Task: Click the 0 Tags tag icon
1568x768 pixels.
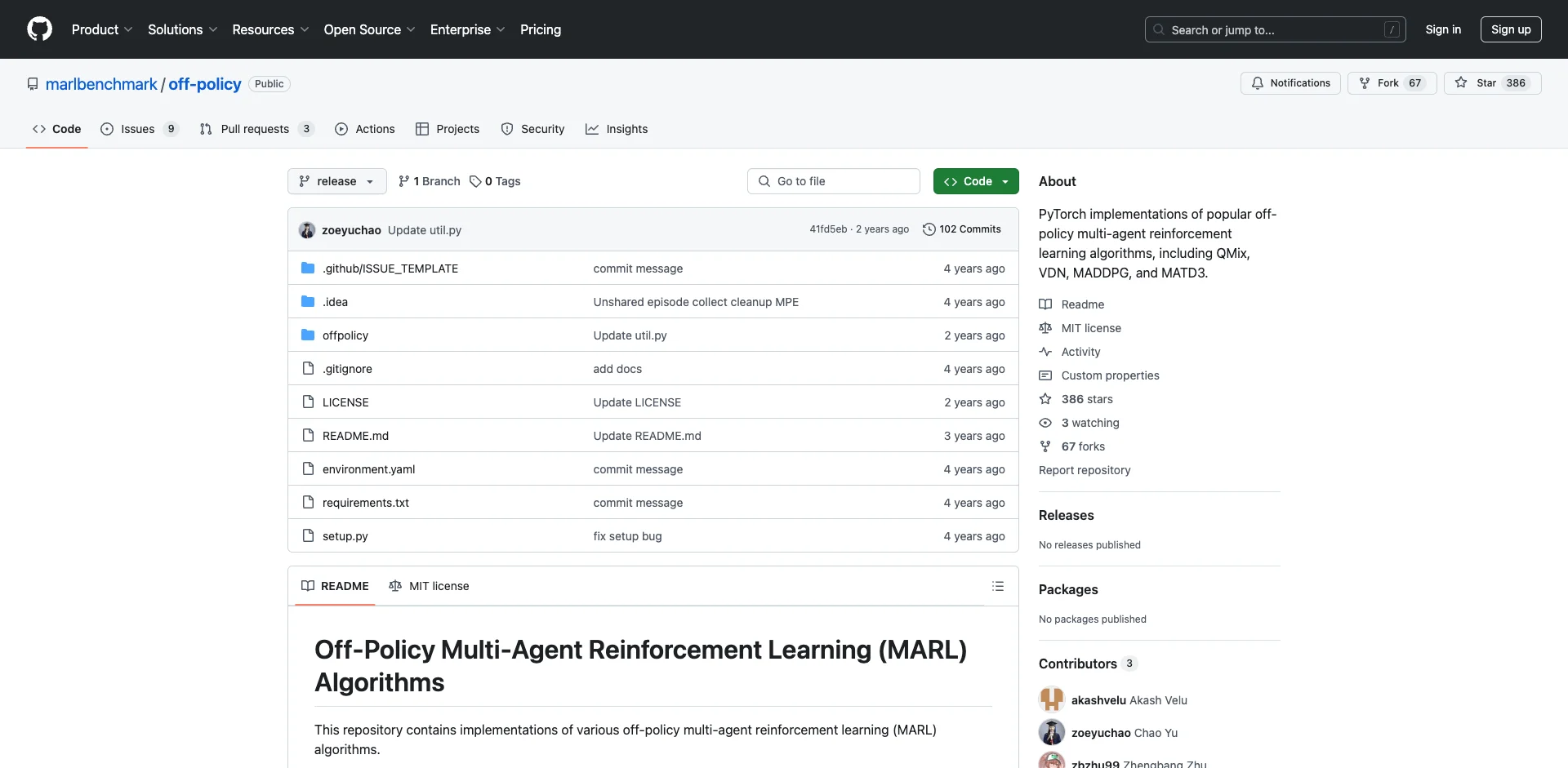Action: (x=475, y=181)
